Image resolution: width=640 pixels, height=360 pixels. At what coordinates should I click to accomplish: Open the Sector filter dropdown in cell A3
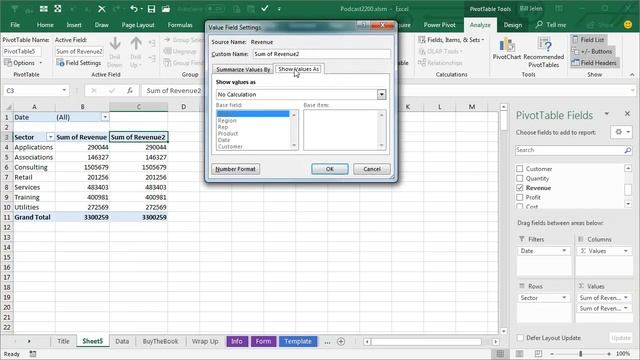coord(51,137)
